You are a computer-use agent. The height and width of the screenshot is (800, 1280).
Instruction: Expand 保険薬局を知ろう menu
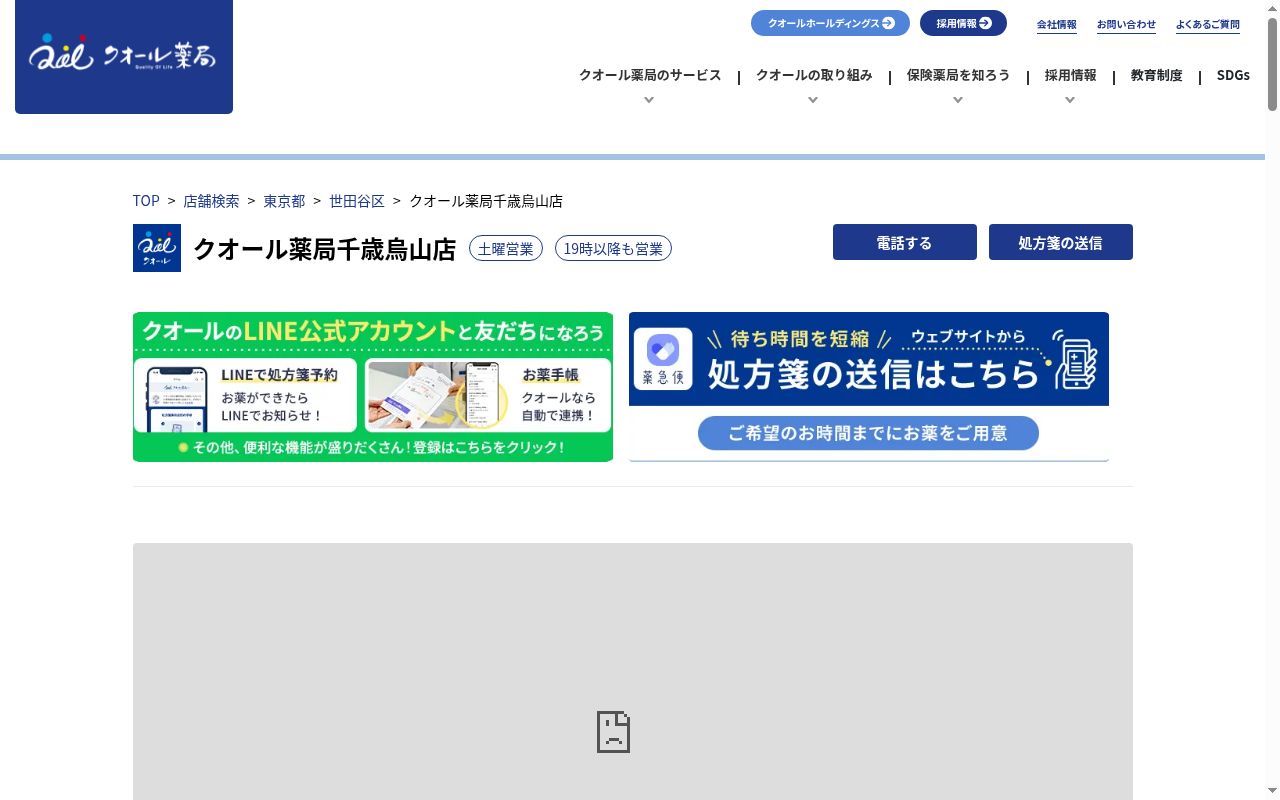pyautogui.click(x=958, y=75)
